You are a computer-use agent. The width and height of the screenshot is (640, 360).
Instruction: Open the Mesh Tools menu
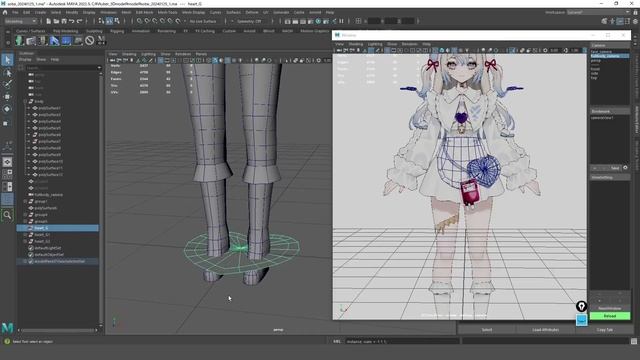tap(167, 13)
